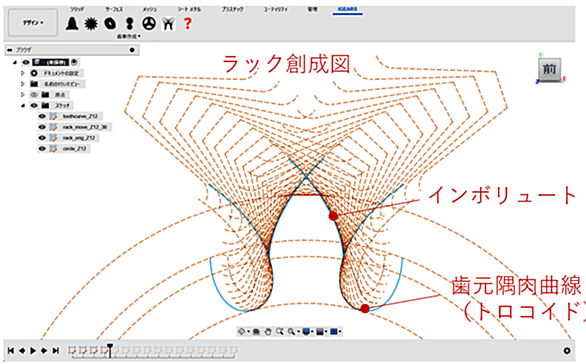Click the 前 face of the ViewCube
The width and height of the screenshot is (586, 364).
pyautogui.click(x=549, y=69)
